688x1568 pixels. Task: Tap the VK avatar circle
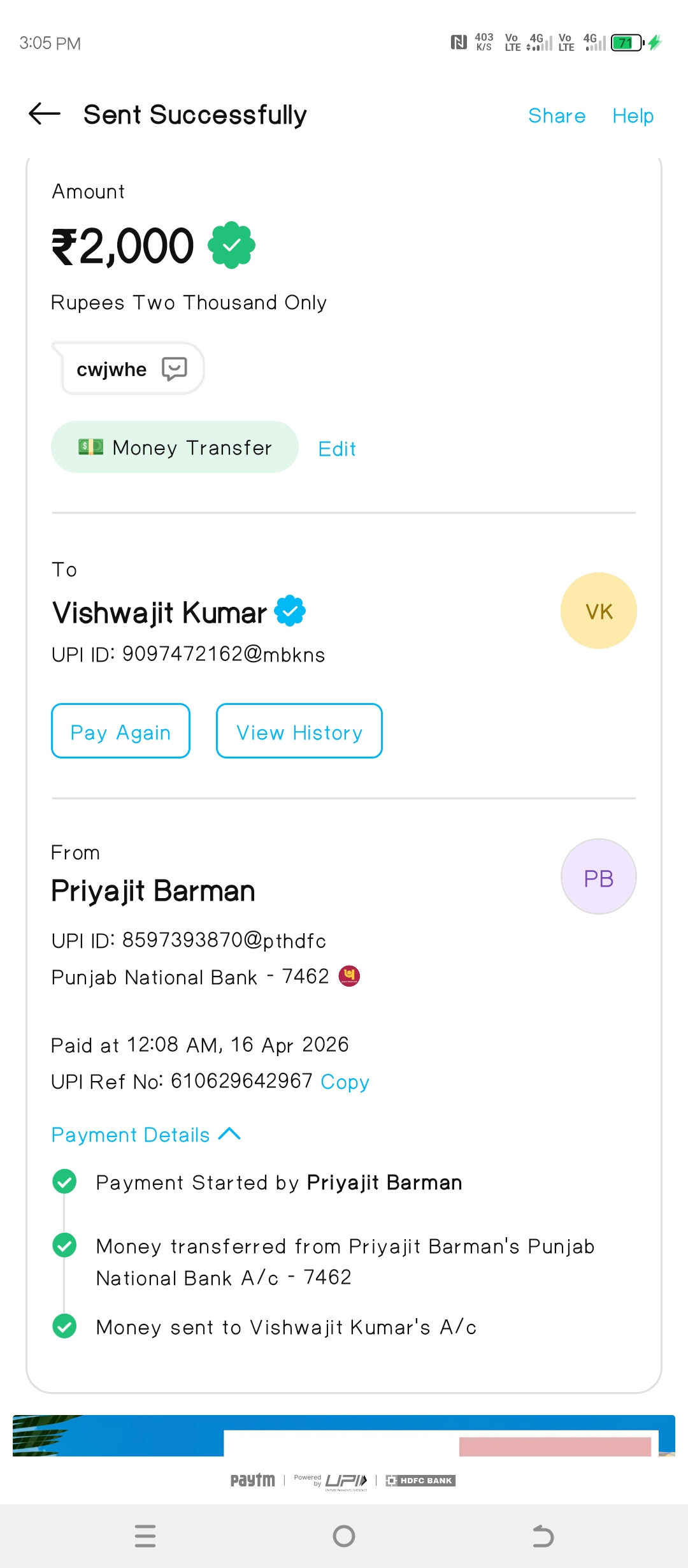pos(598,611)
